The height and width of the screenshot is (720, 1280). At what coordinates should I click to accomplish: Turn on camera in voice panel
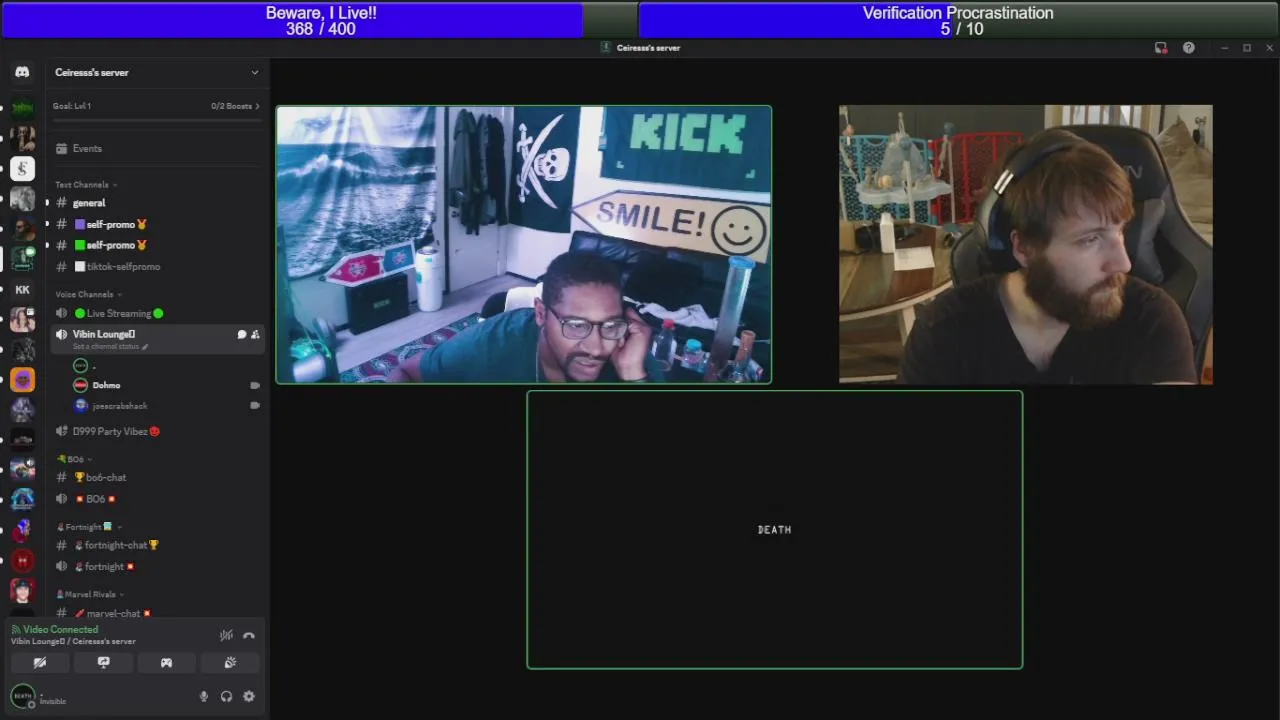pyautogui.click(x=40, y=662)
